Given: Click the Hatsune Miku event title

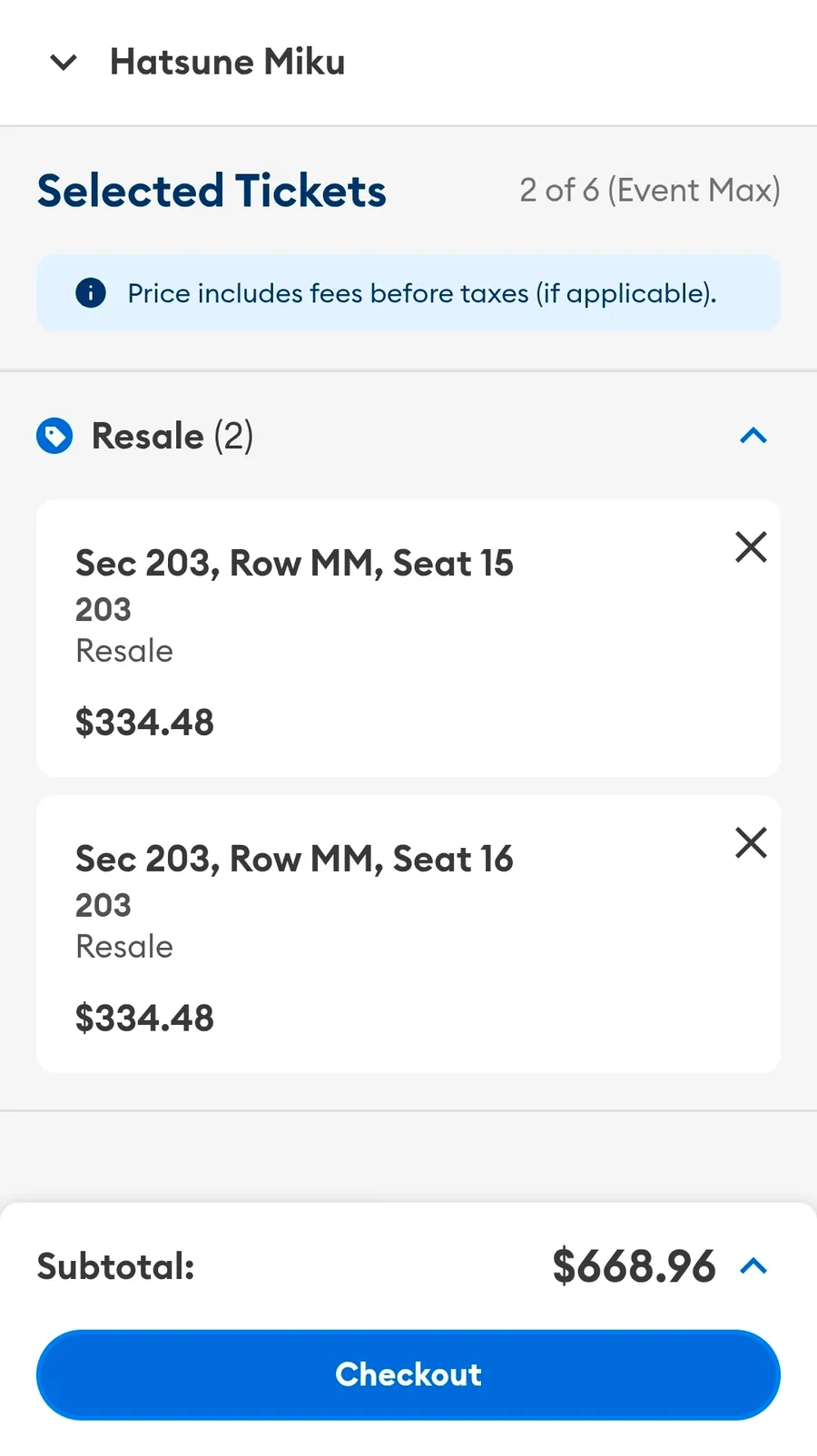Looking at the screenshot, I should click(227, 63).
